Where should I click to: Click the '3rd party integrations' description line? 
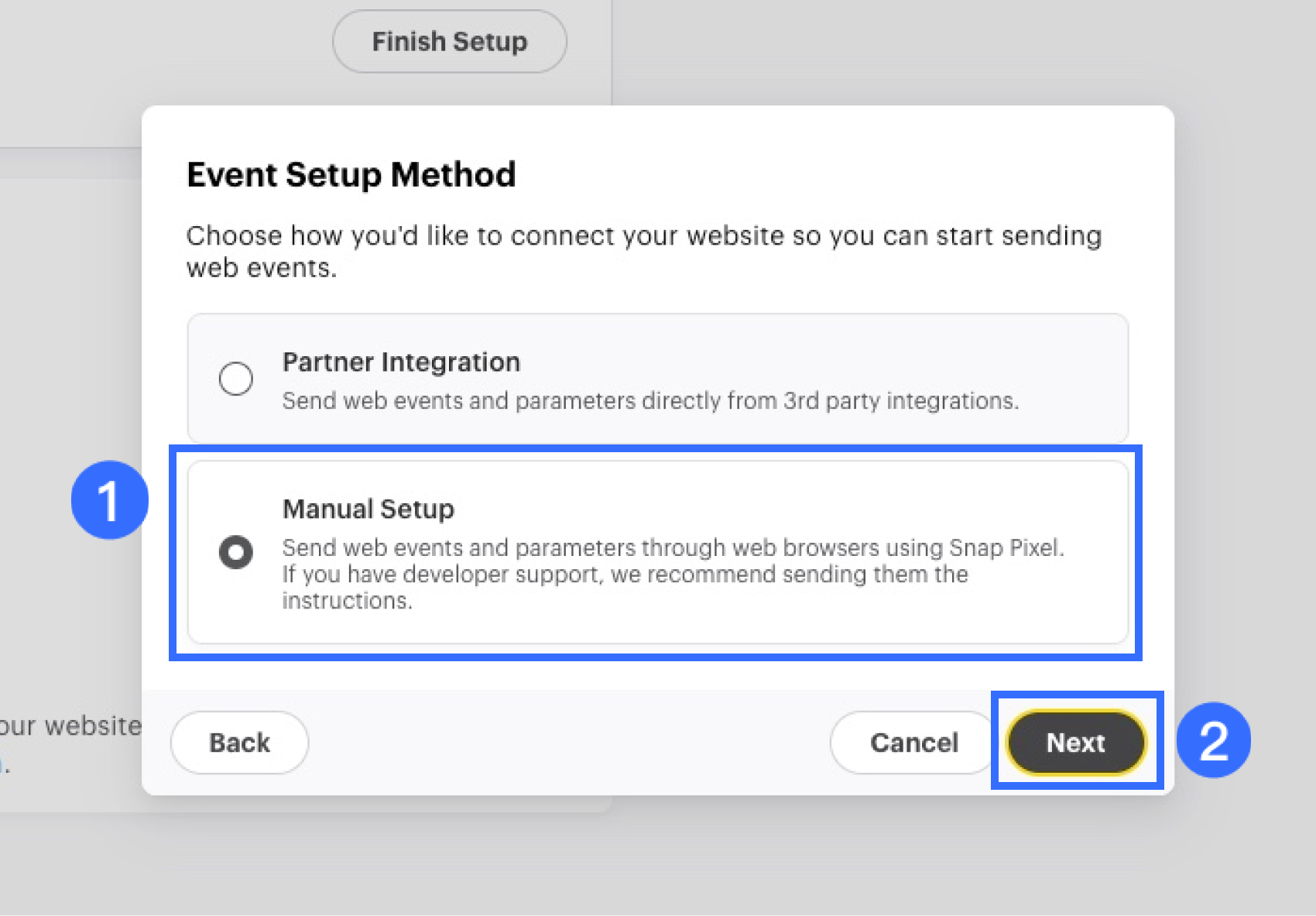(650, 401)
